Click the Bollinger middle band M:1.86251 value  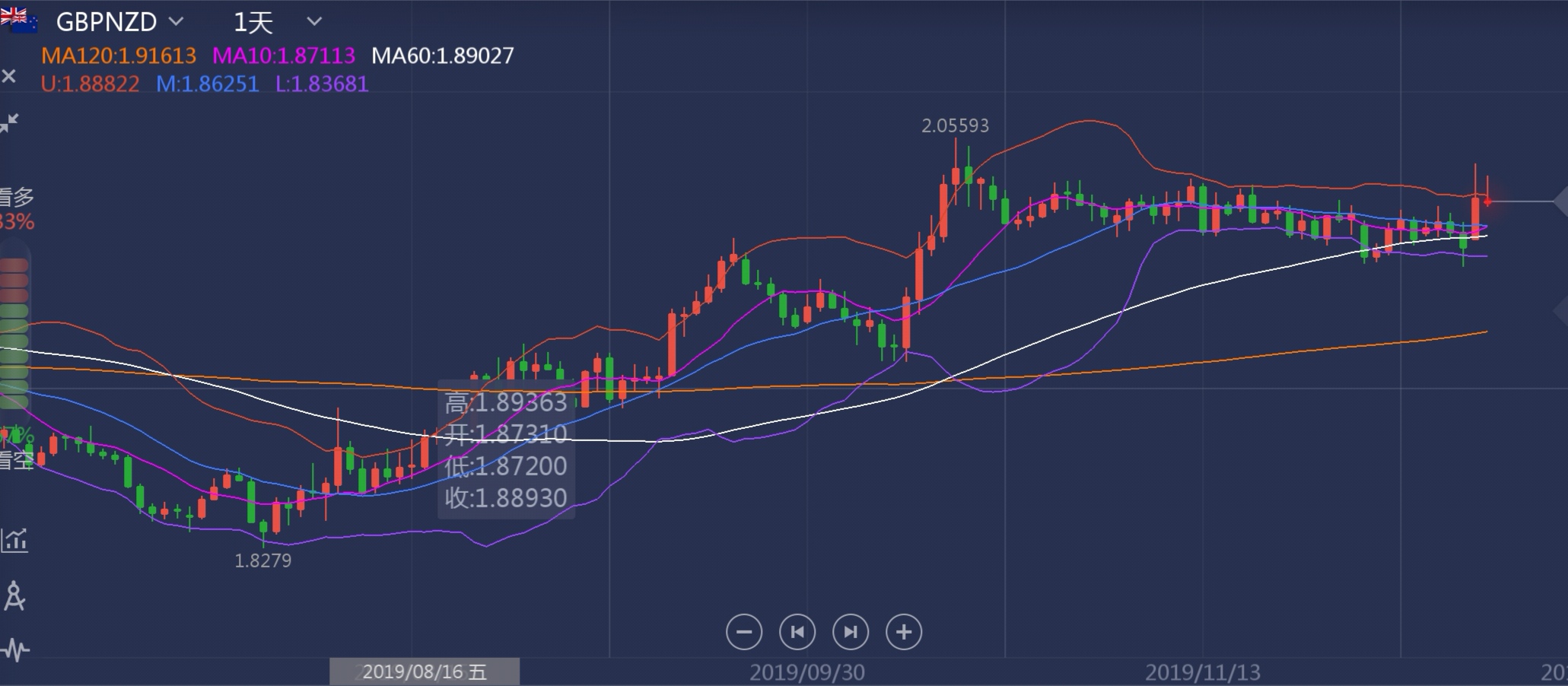(x=208, y=84)
